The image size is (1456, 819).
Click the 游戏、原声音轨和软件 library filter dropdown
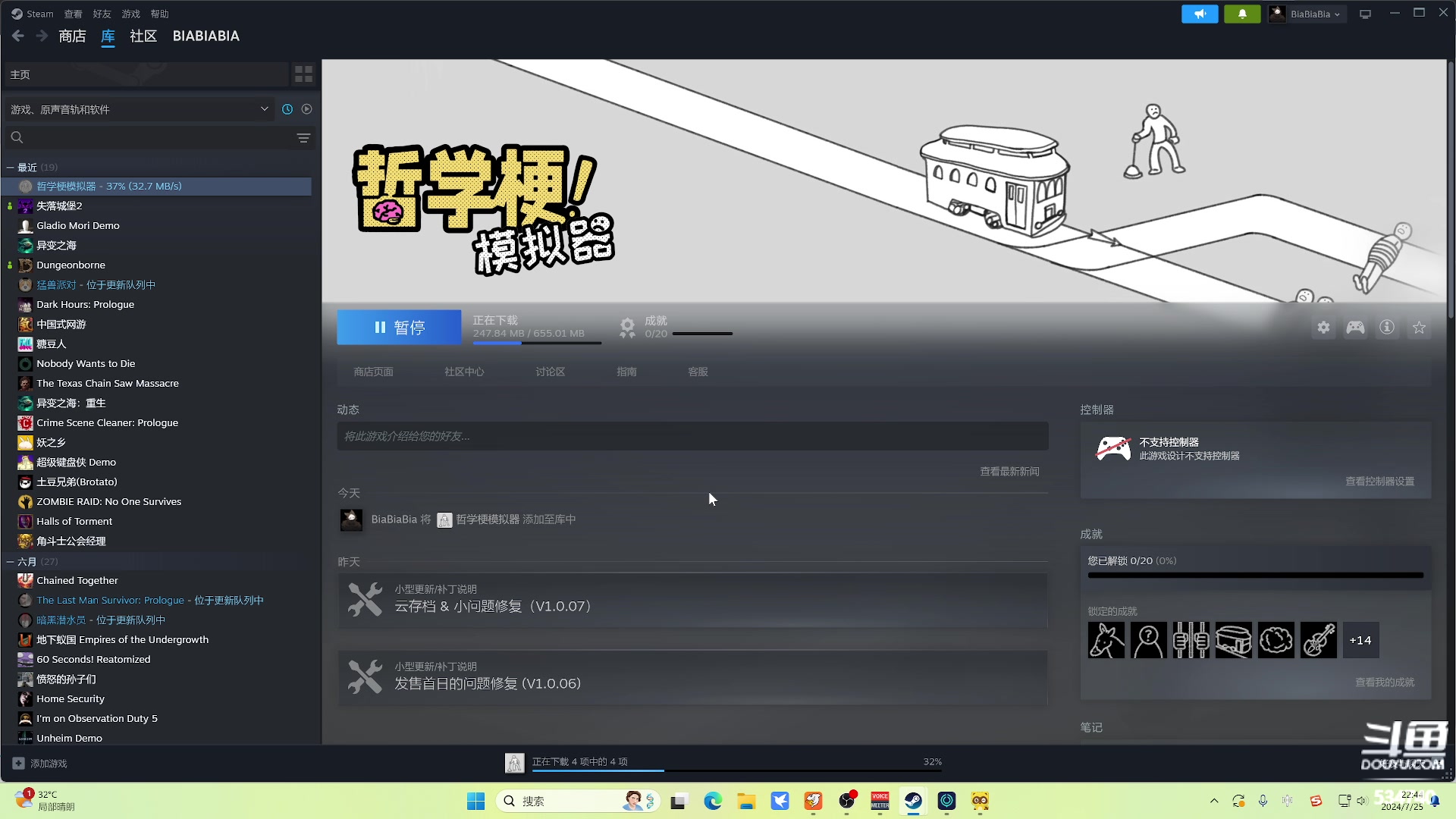point(140,109)
